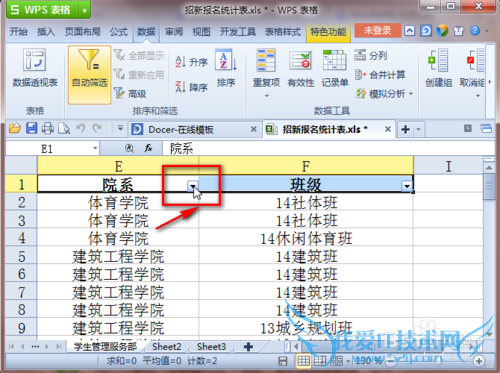Select the 数据 ribbon tab
Screen dimensions: 500x373
point(146,32)
